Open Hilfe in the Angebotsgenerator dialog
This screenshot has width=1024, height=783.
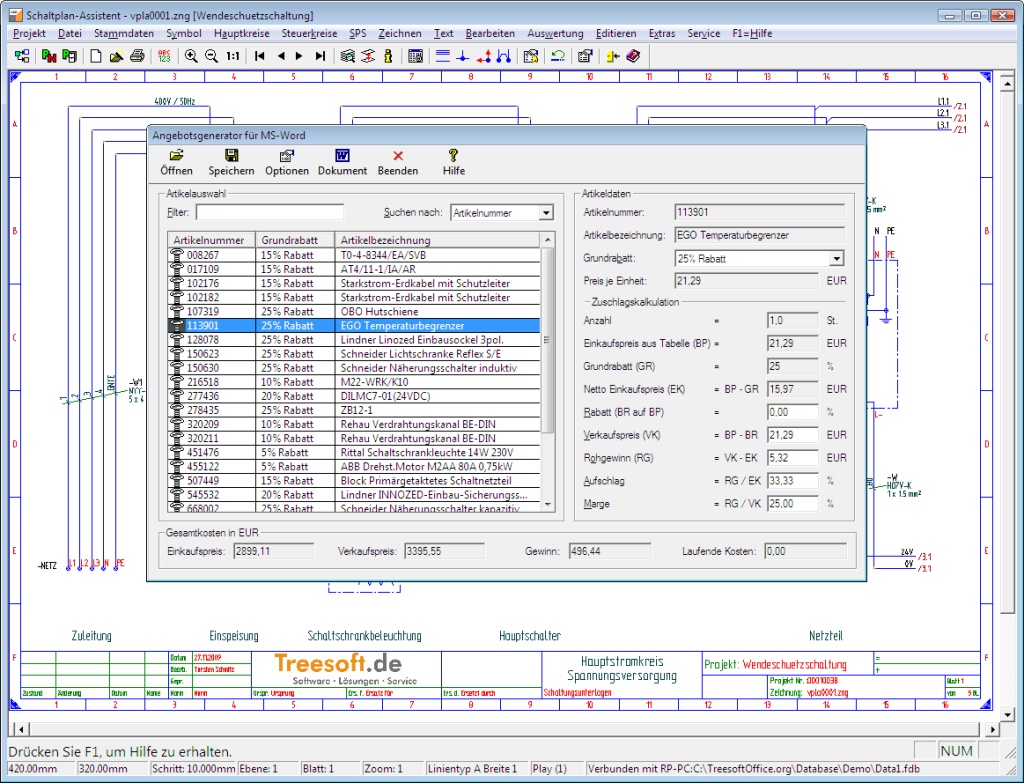453,156
